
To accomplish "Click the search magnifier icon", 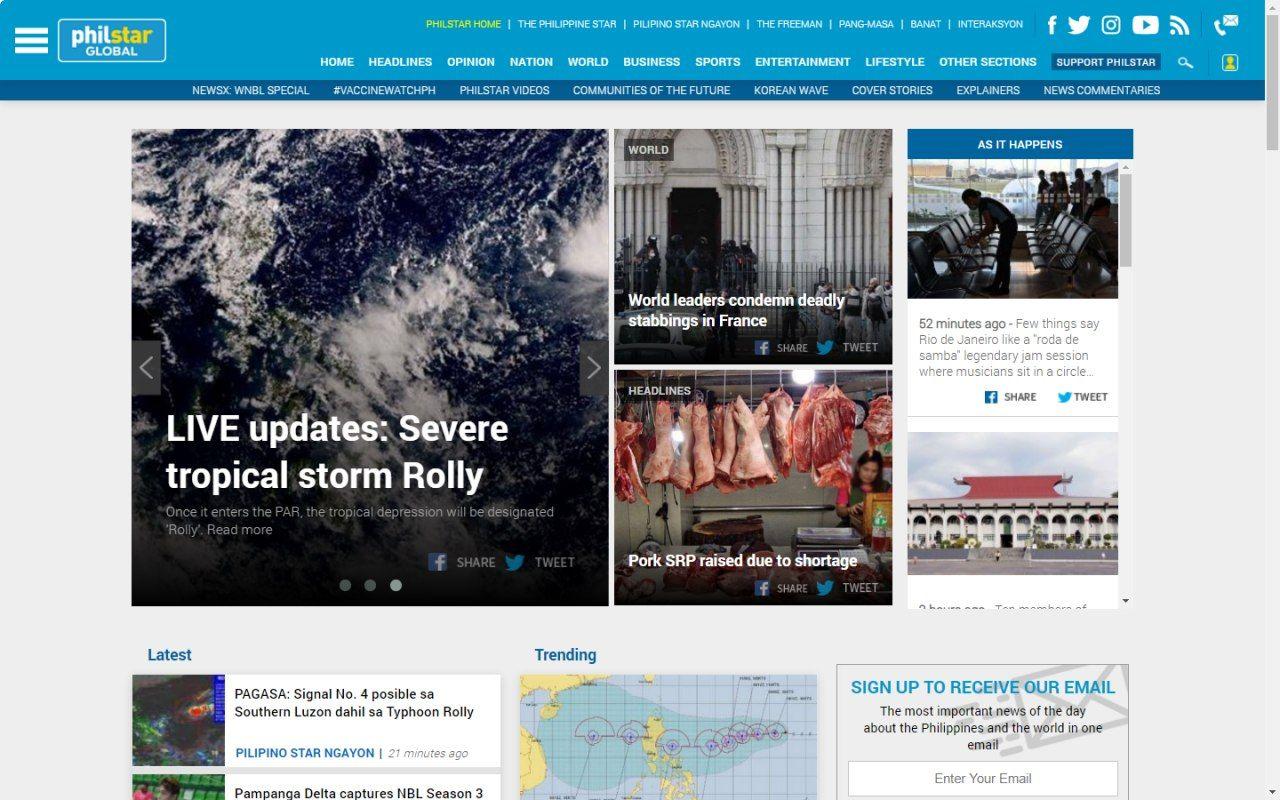I will coord(1185,62).
